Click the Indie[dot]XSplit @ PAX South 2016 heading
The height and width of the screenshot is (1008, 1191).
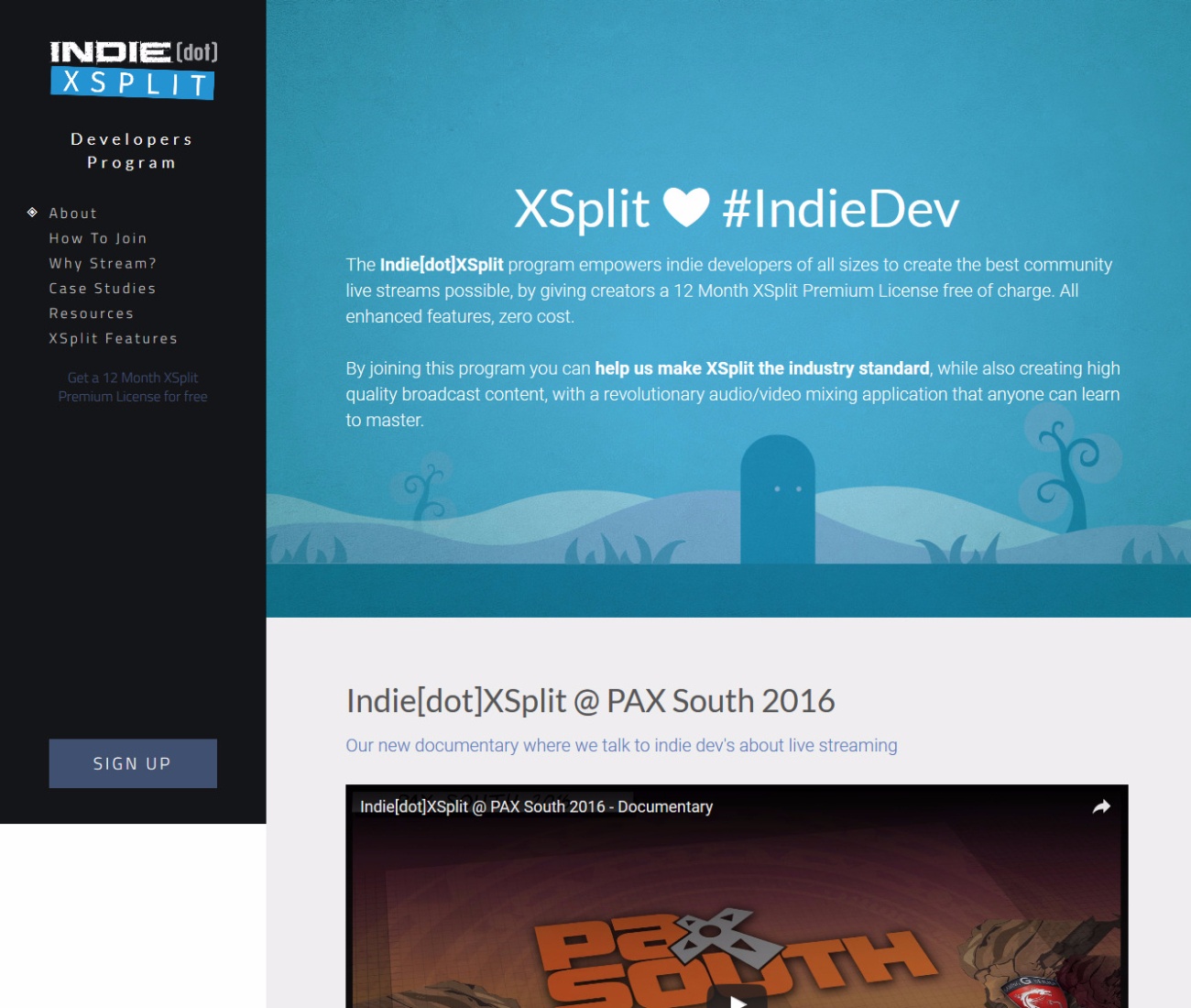590,701
